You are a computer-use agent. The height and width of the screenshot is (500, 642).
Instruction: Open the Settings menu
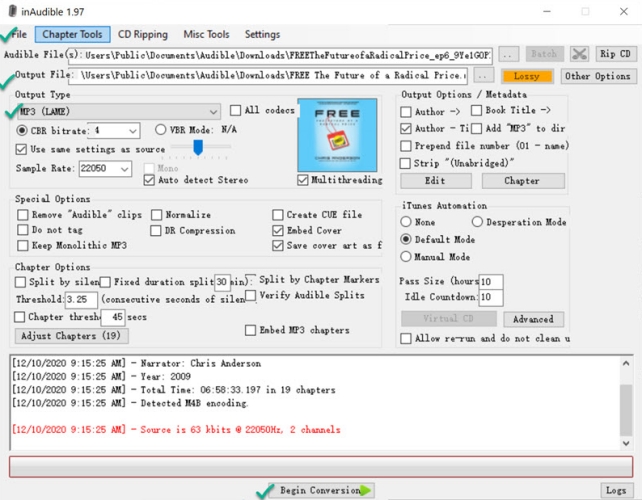click(262, 34)
